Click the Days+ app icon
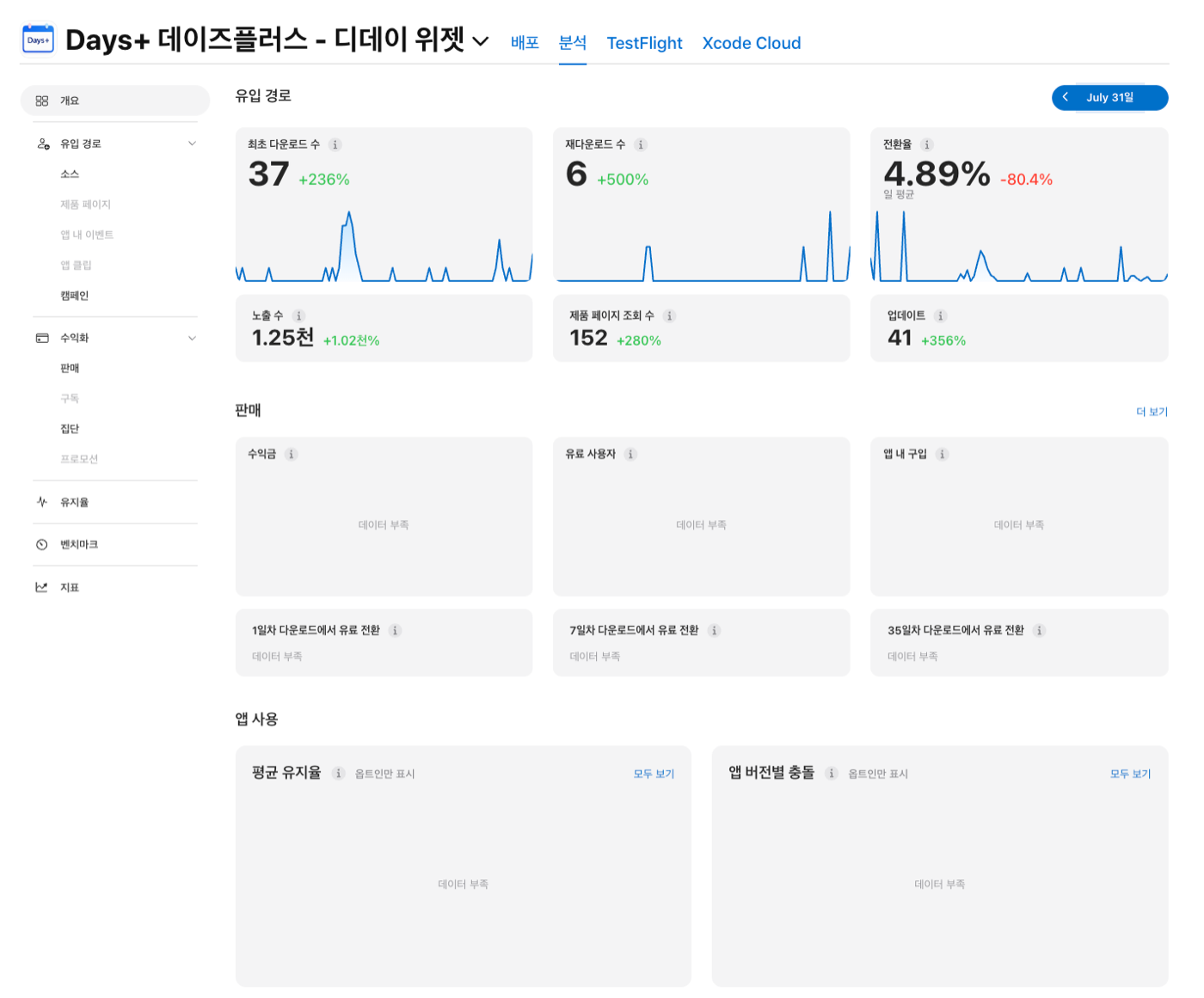Image resolution: width=1204 pixels, height=998 pixels. 38,39
